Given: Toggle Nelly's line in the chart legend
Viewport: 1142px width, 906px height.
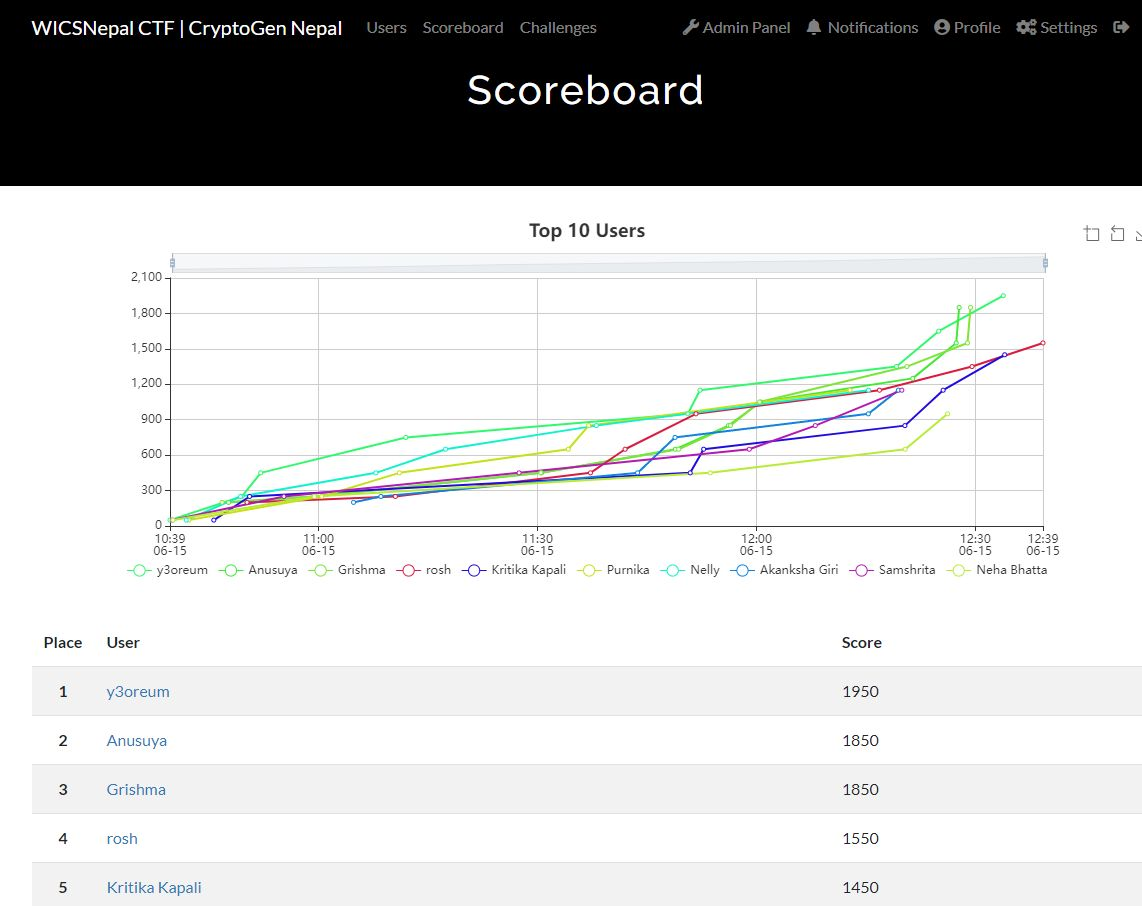Looking at the screenshot, I should tap(700, 570).
